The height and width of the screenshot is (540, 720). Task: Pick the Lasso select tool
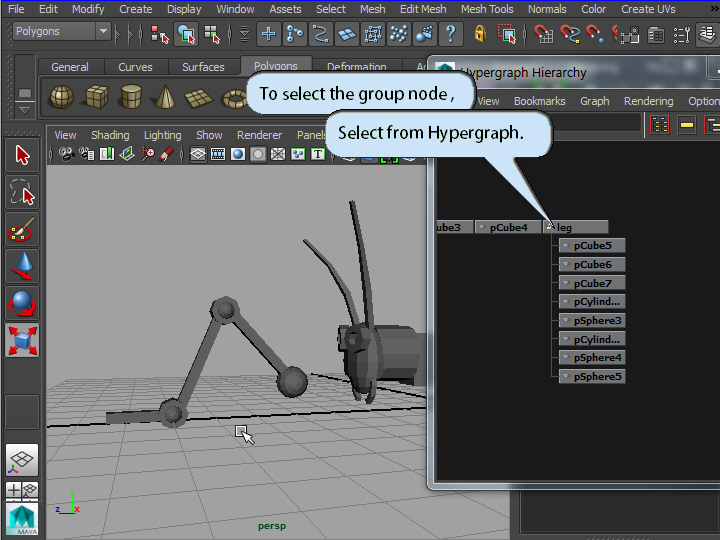point(22,192)
